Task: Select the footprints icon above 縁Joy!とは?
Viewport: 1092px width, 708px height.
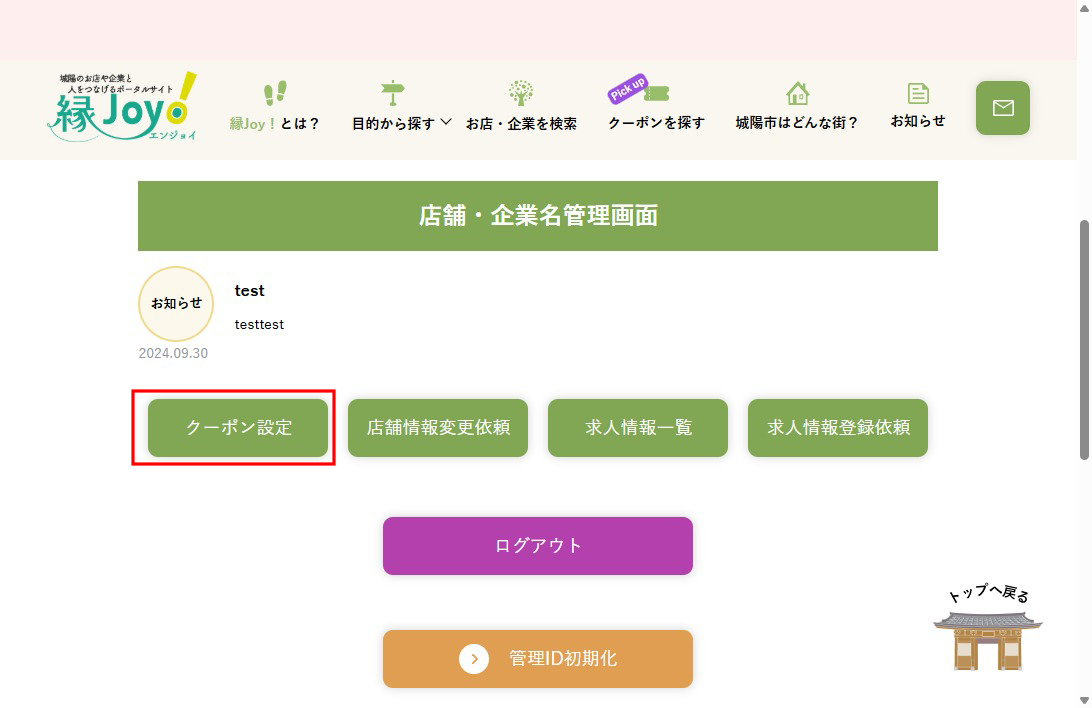Action: [276, 93]
